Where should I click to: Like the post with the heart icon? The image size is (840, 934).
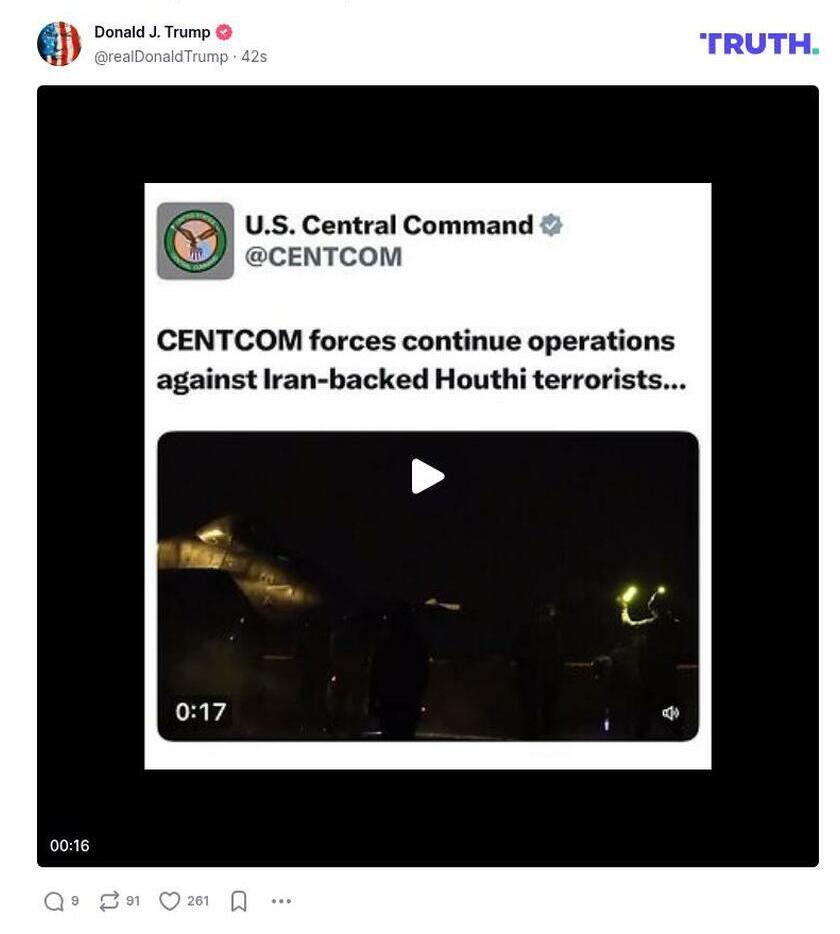pyautogui.click(x=169, y=901)
